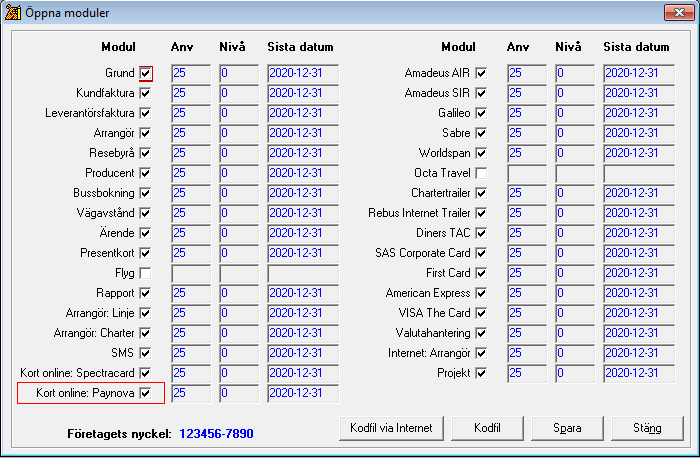The height and width of the screenshot is (458, 700).
Task: Click Sista datum field for Ärende
Action: coord(303,233)
